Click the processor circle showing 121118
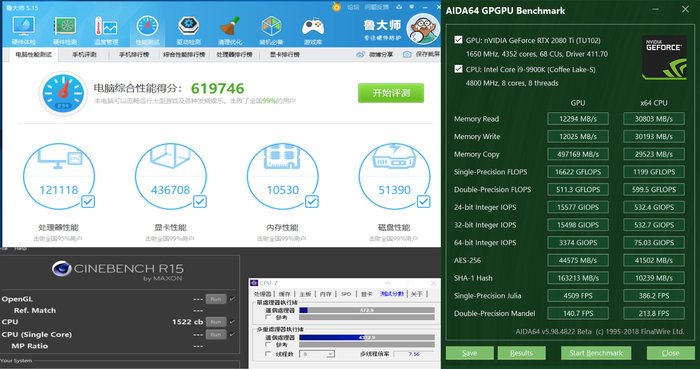Screen dimensions: 700x369 (59, 176)
